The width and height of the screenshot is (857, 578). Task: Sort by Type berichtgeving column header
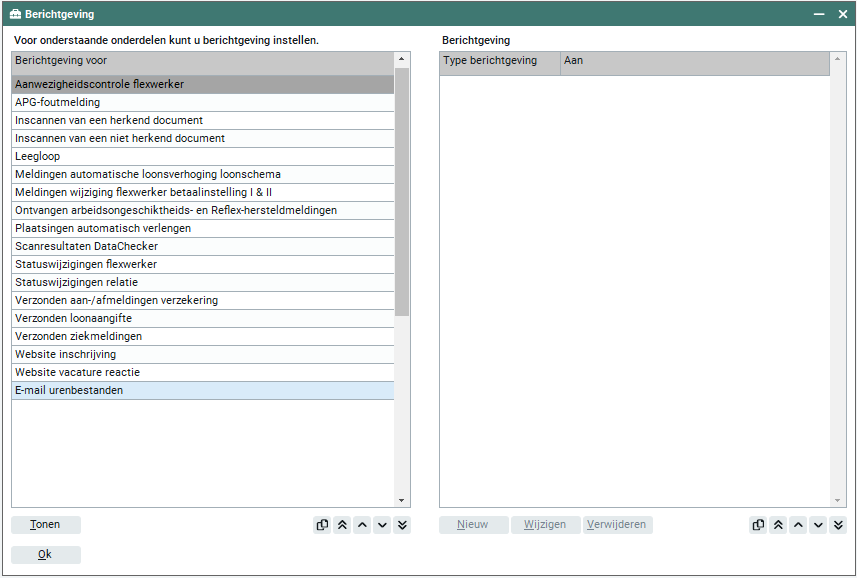coord(499,61)
